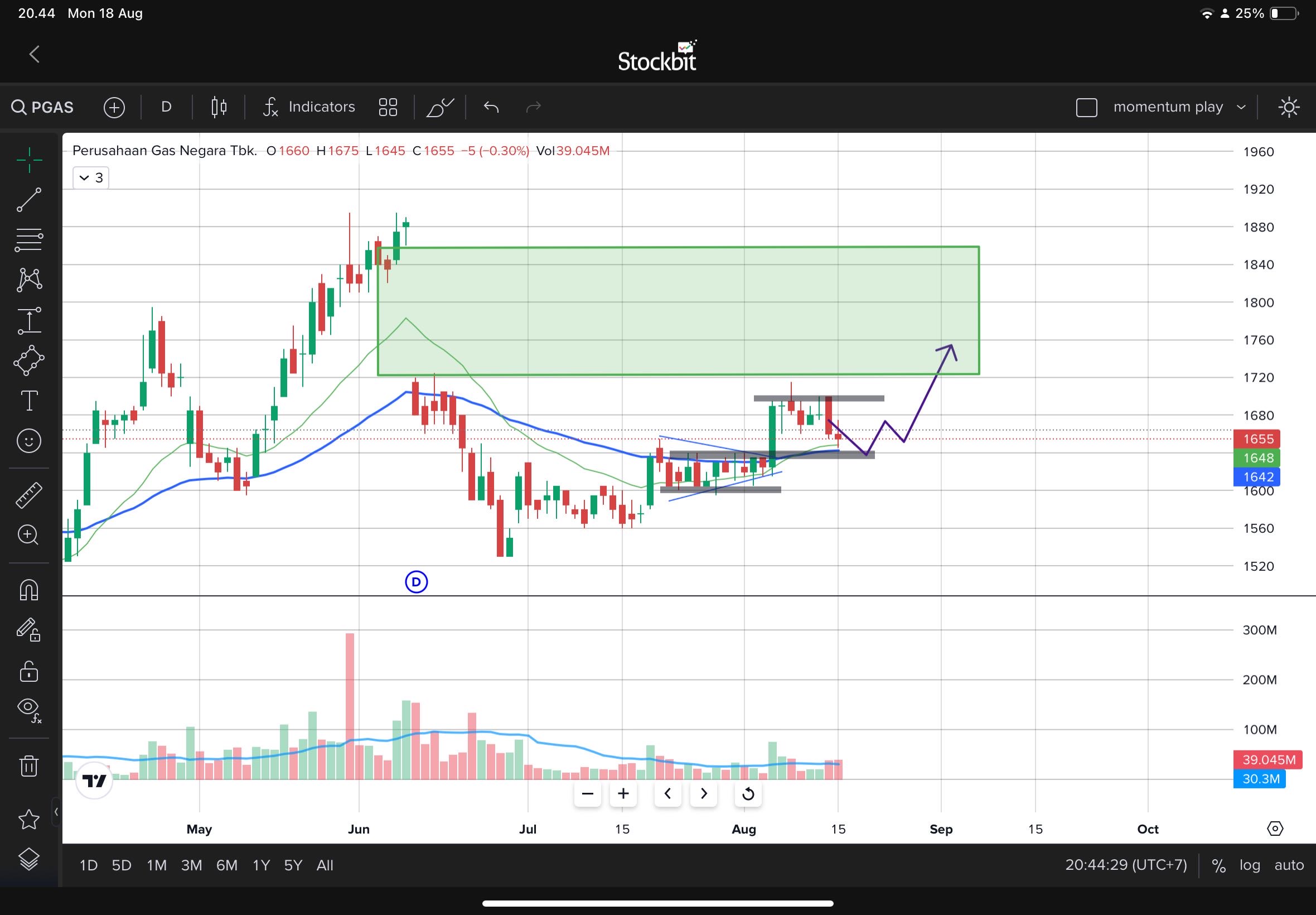The width and height of the screenshot is (1316, 915).
Task: Select the 6M range tab
Action: pyautogui.click(x=227, y=865)
